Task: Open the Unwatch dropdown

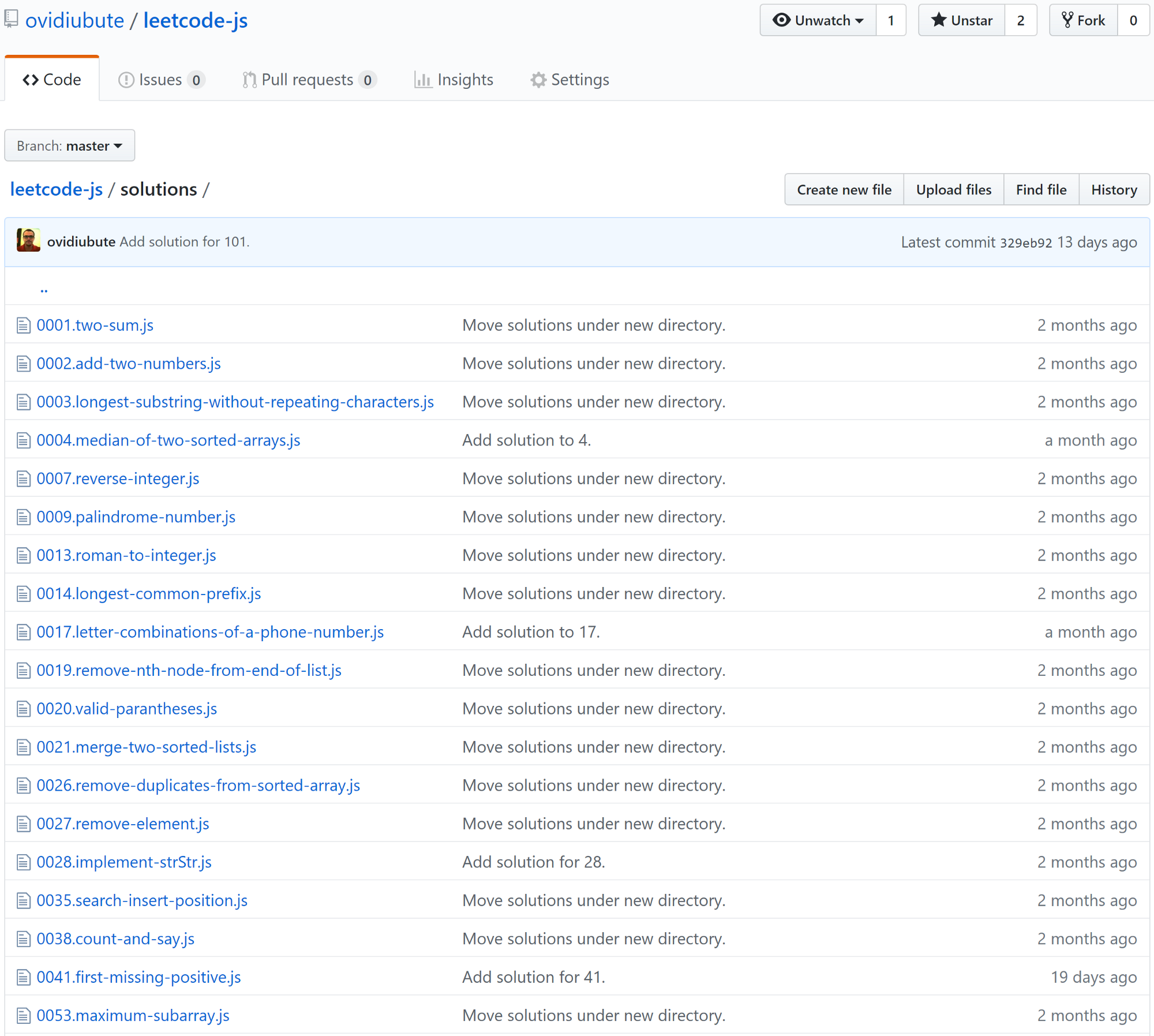Action: [x=818, y=20]
